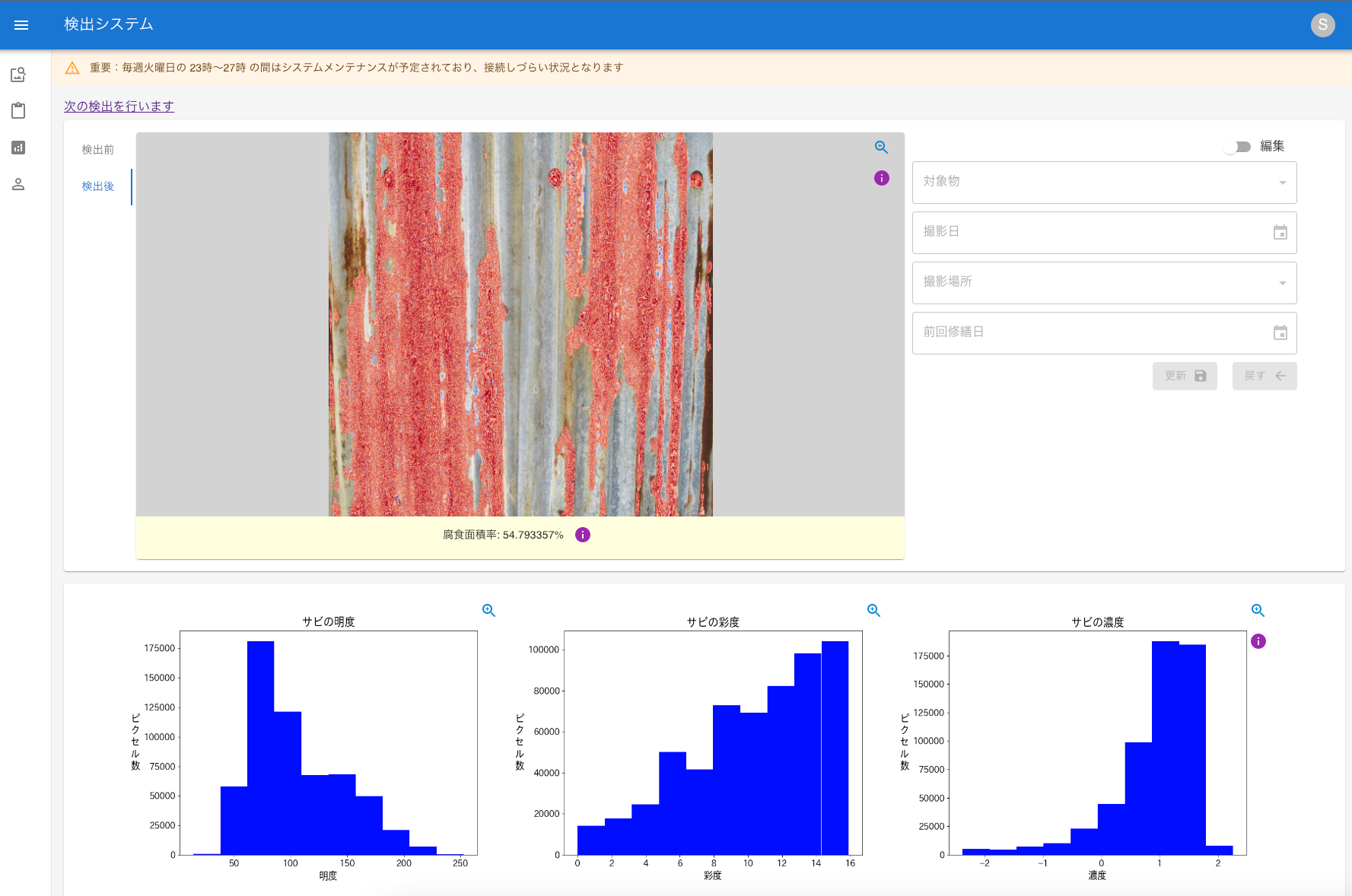Click the info icon beside 腐食面積率
The height and width of the screenshot is (896, 1352).
583,535
